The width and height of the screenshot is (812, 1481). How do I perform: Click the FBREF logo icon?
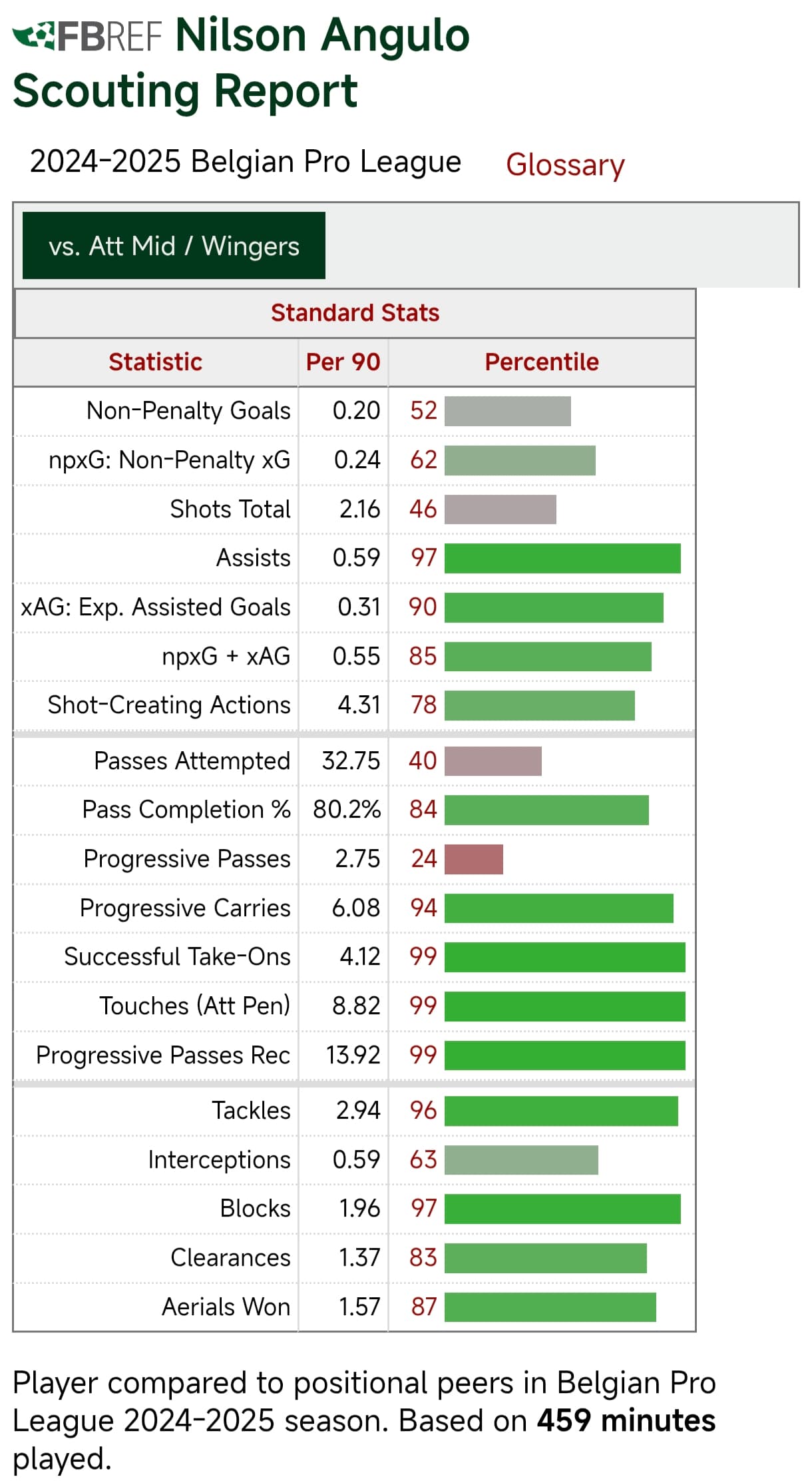click(87, 36)
